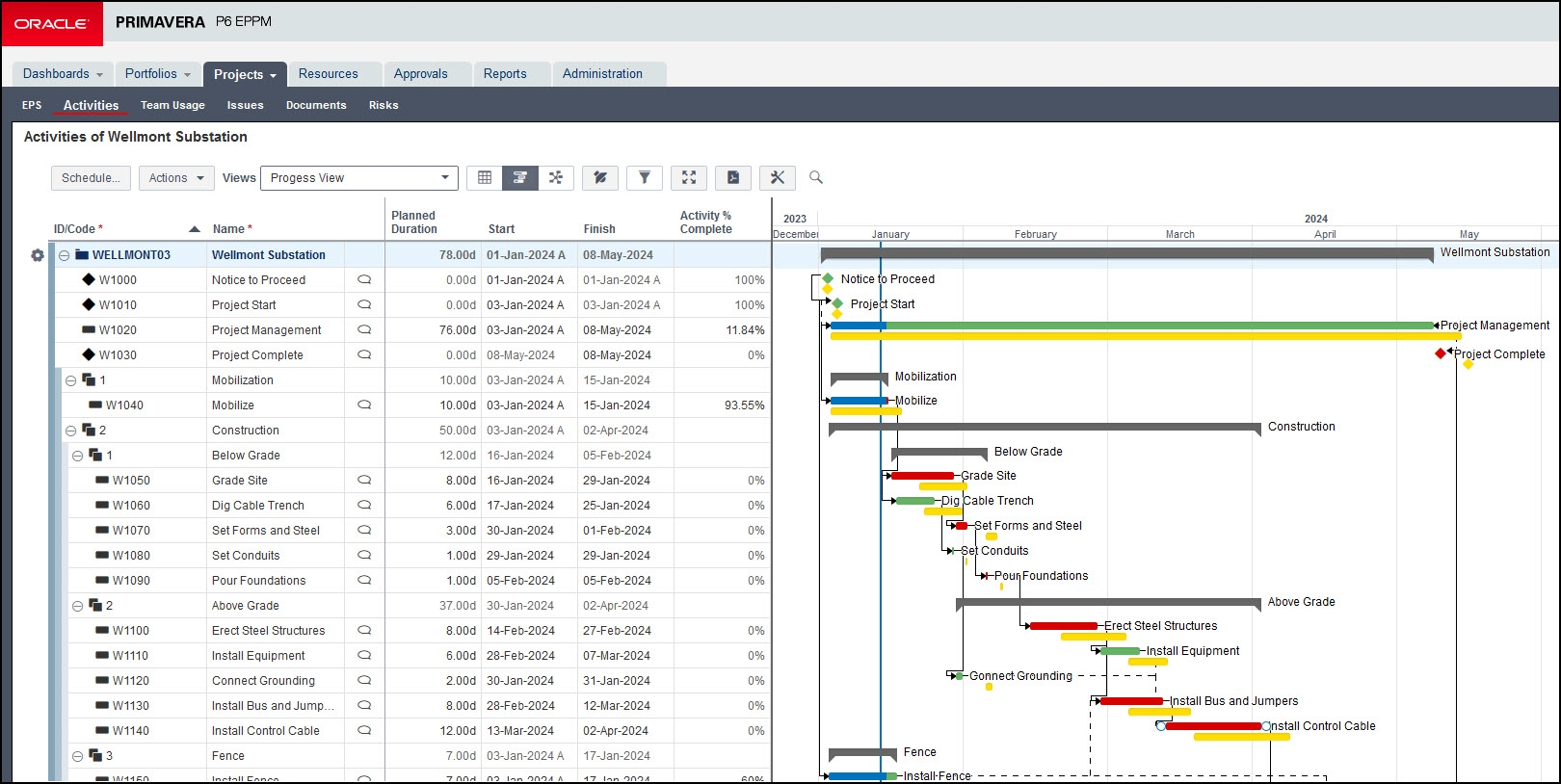Image resolution: width=1561 pixels, height=784 pixels.
Task: Open the Actions dropdown menu
Action: pyautogui.click(x=176, y=178)
